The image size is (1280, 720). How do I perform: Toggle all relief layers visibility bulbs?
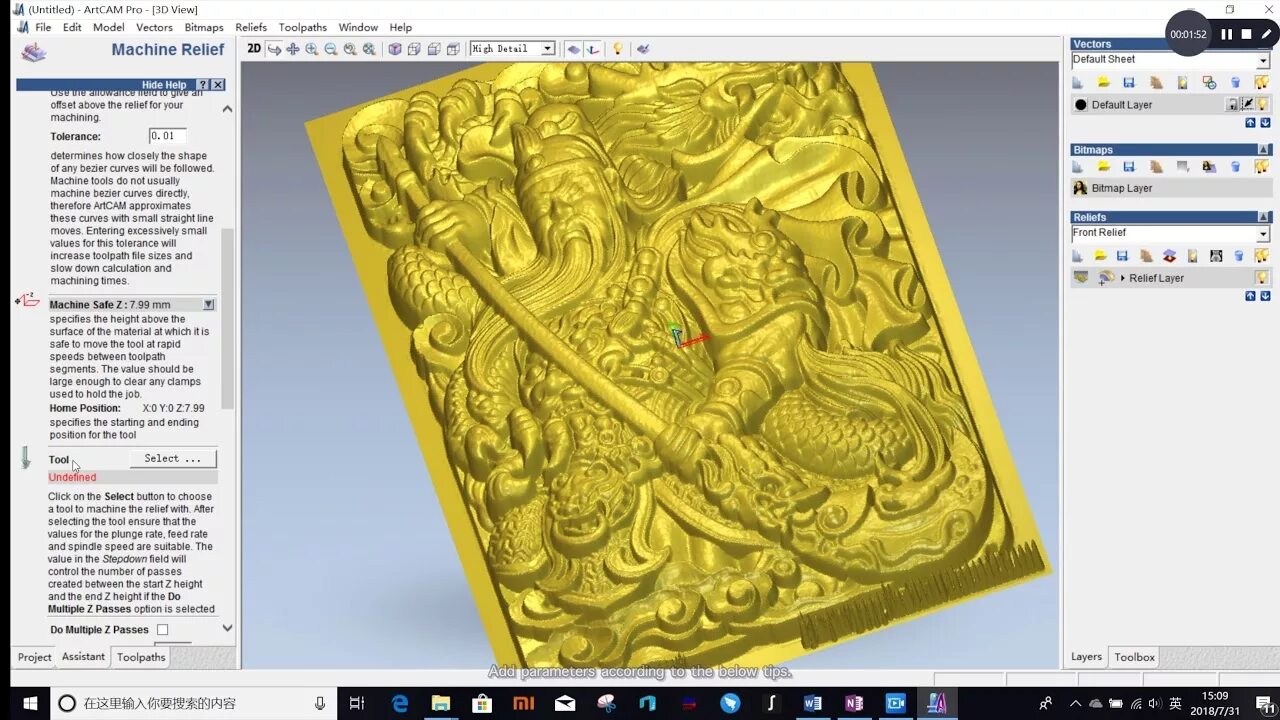tap(1262, 256)
